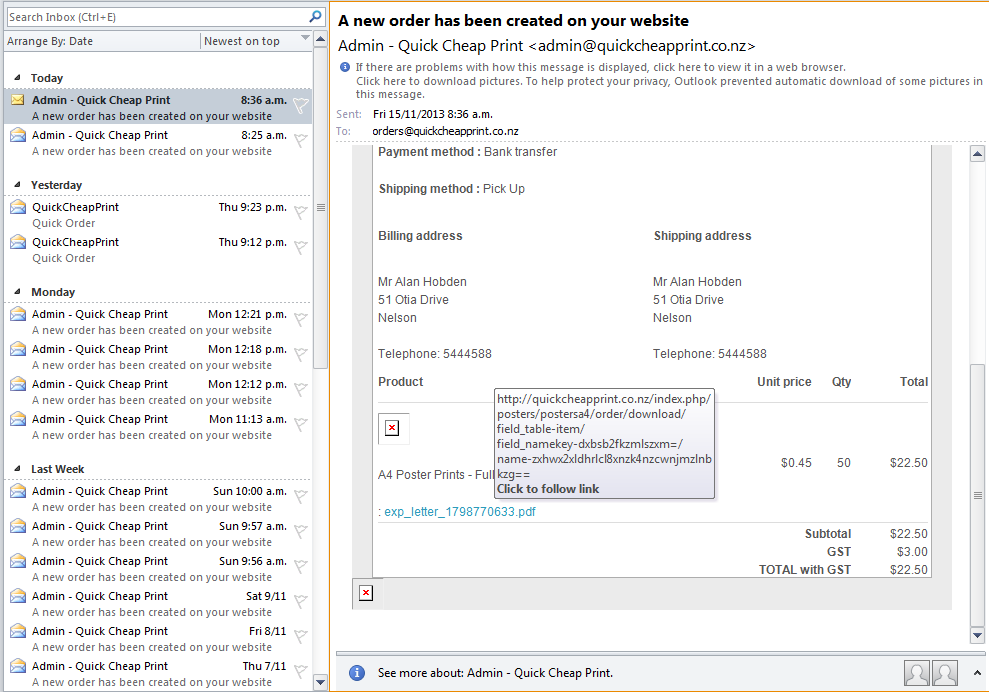Flag the Mon 12:21 p.m. Admin message
Screen dimensions: 989x692
[x=301, y=320]
